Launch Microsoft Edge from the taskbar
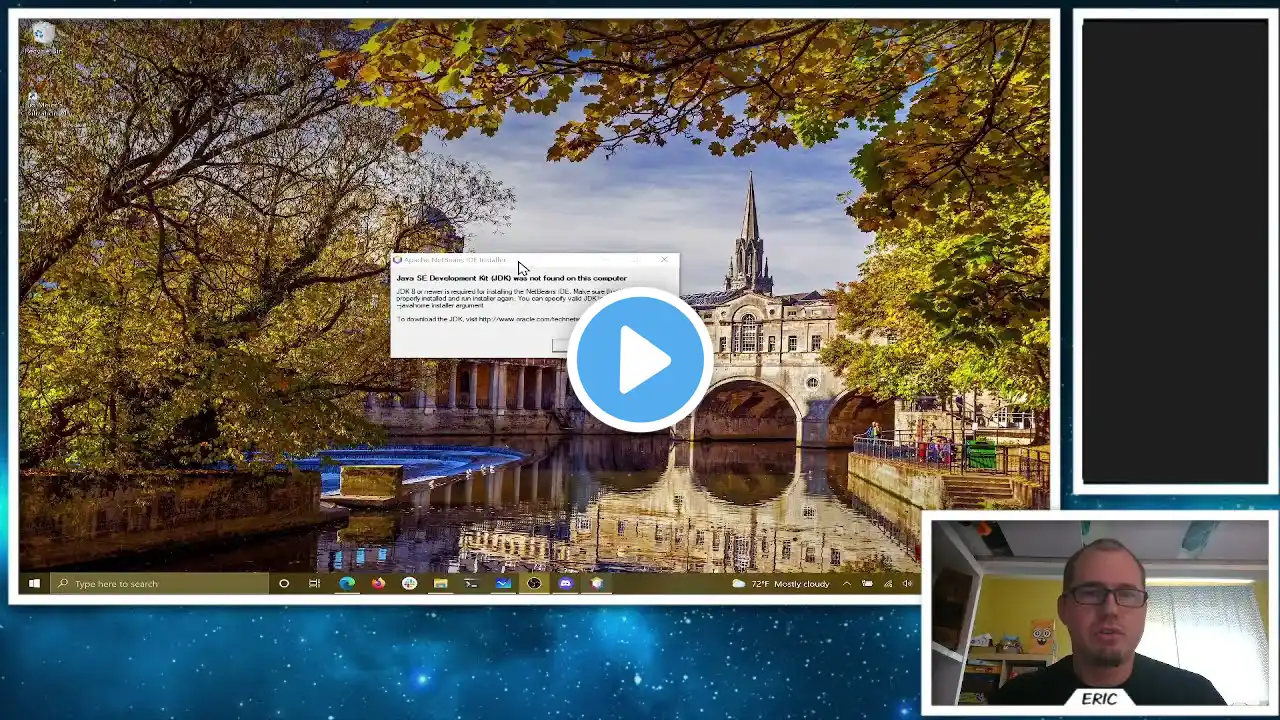The height and width of the screenshot is (720, 1280). click(347, 583)
